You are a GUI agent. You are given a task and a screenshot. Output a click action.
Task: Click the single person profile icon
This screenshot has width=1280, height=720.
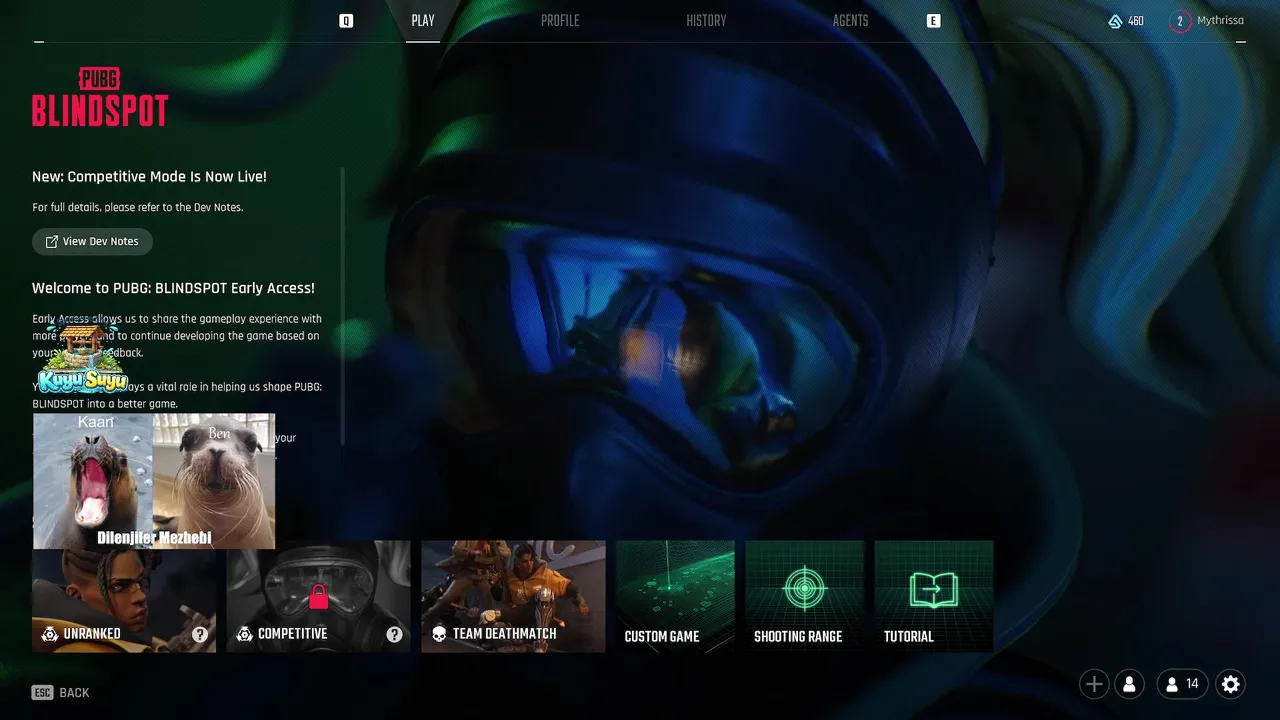[x=1129, y=684]
